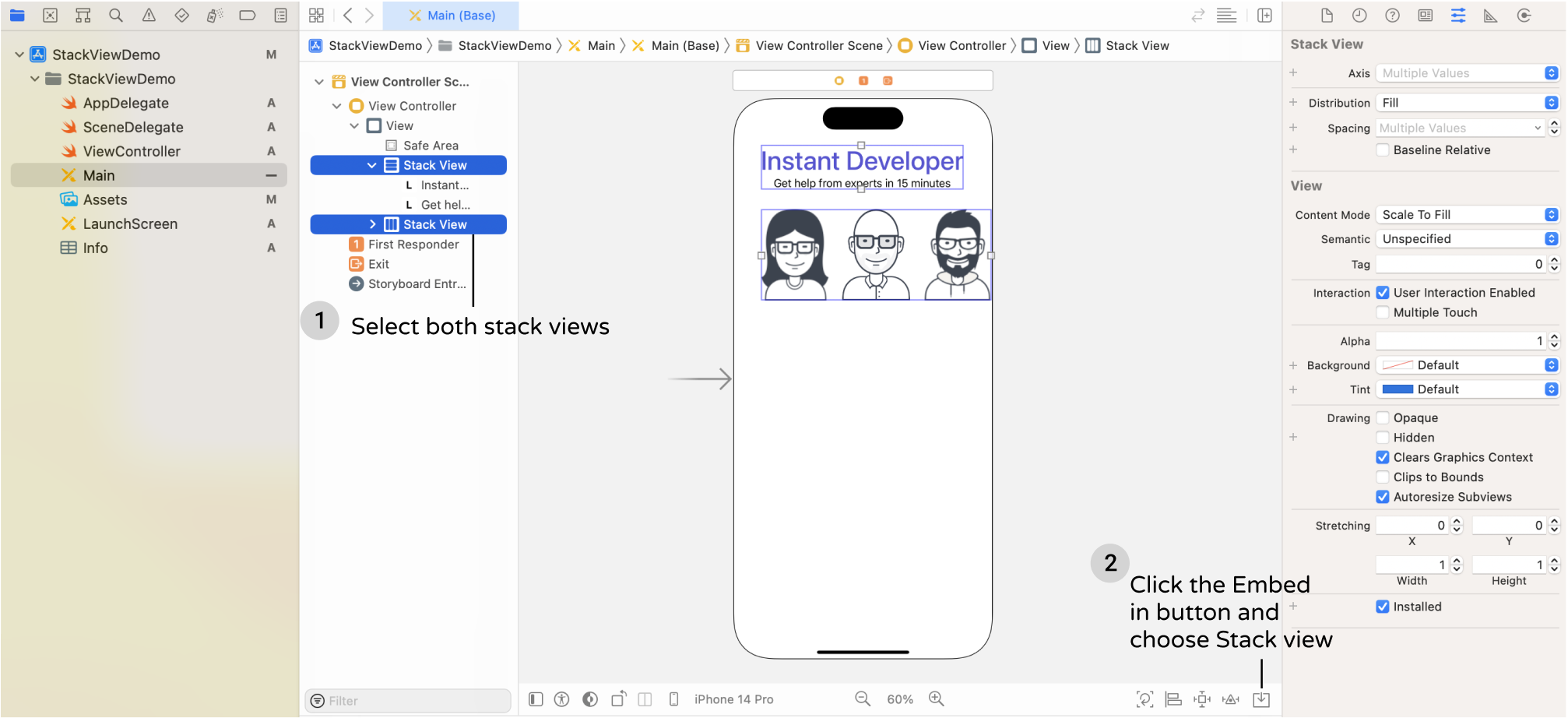This screenshot has width=1568, height=718.
Task: Click the Embed In button in the canvas toolbar
Action: tap(1261, 699)
